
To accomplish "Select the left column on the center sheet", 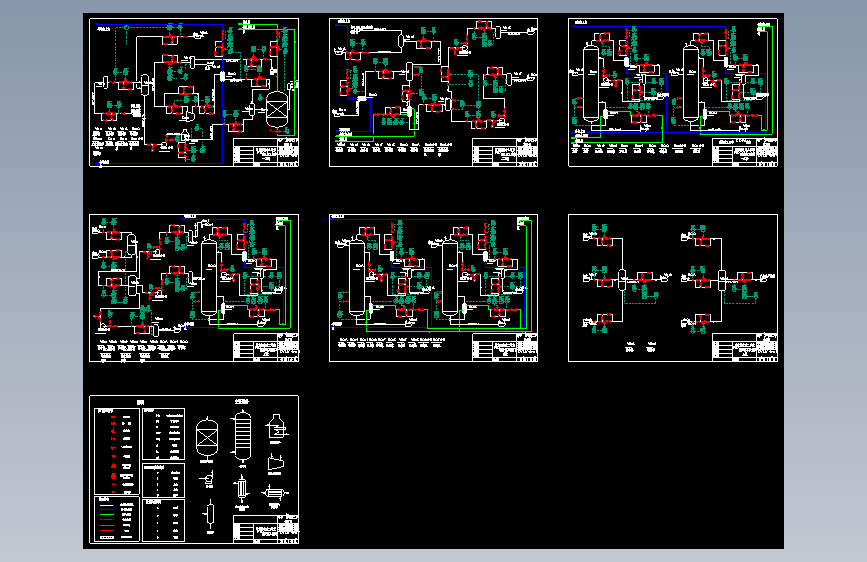I will click(357, 278).
